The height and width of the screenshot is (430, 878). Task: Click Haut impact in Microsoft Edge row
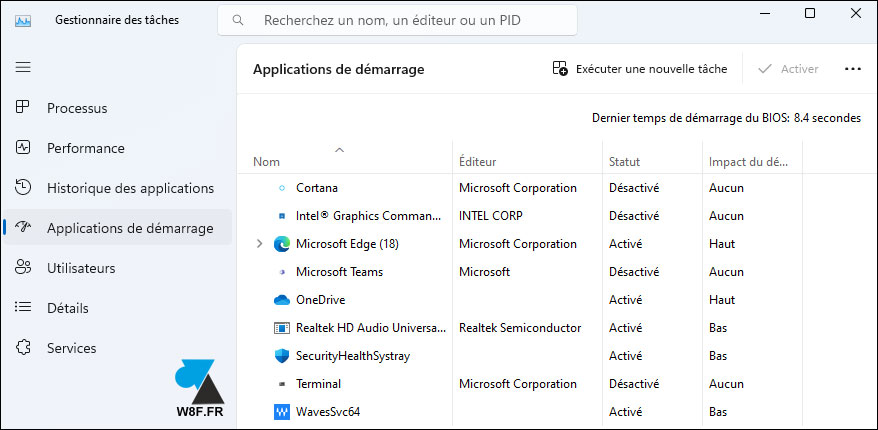tap(722, 244)
